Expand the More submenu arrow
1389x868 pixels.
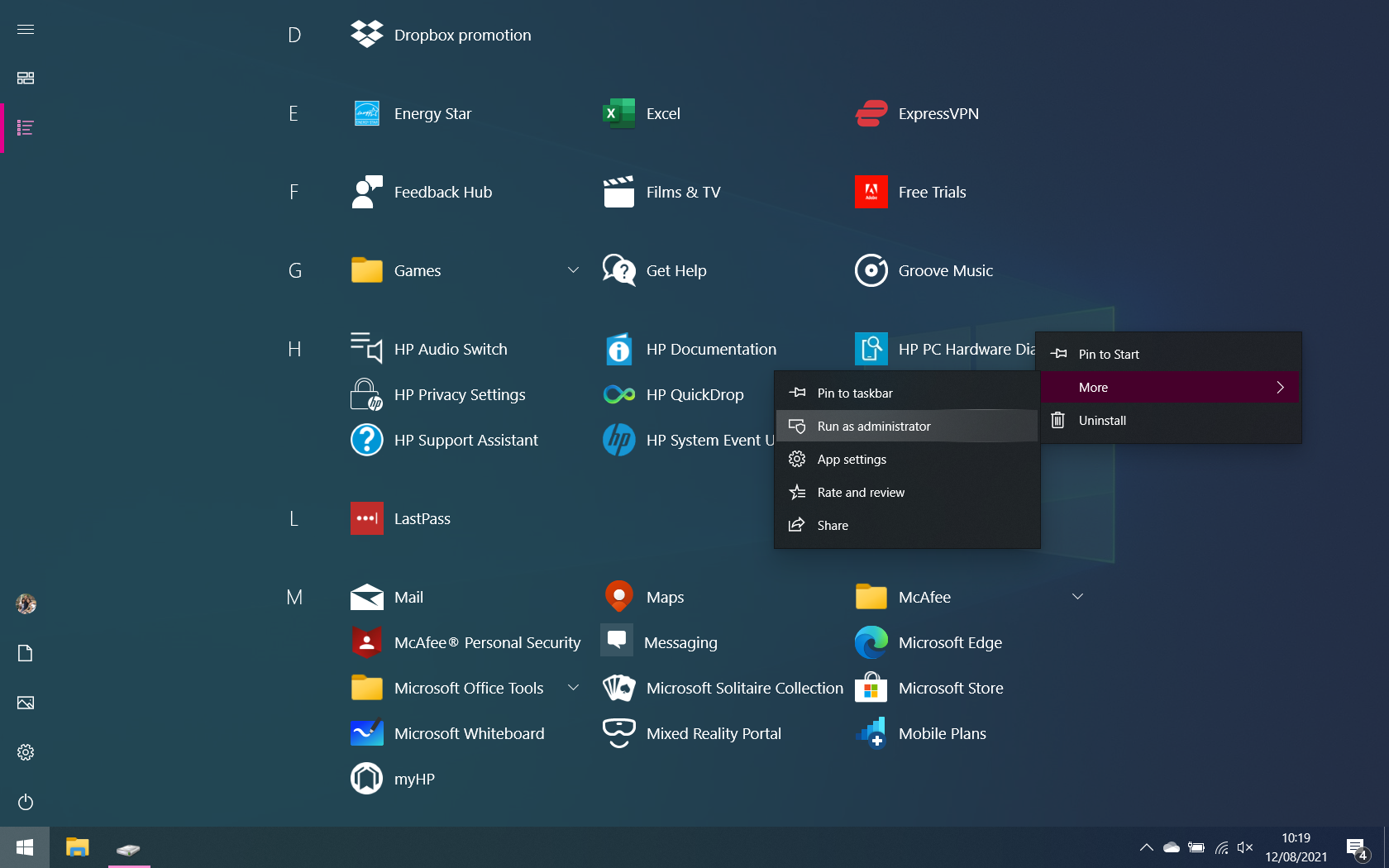1280,387
